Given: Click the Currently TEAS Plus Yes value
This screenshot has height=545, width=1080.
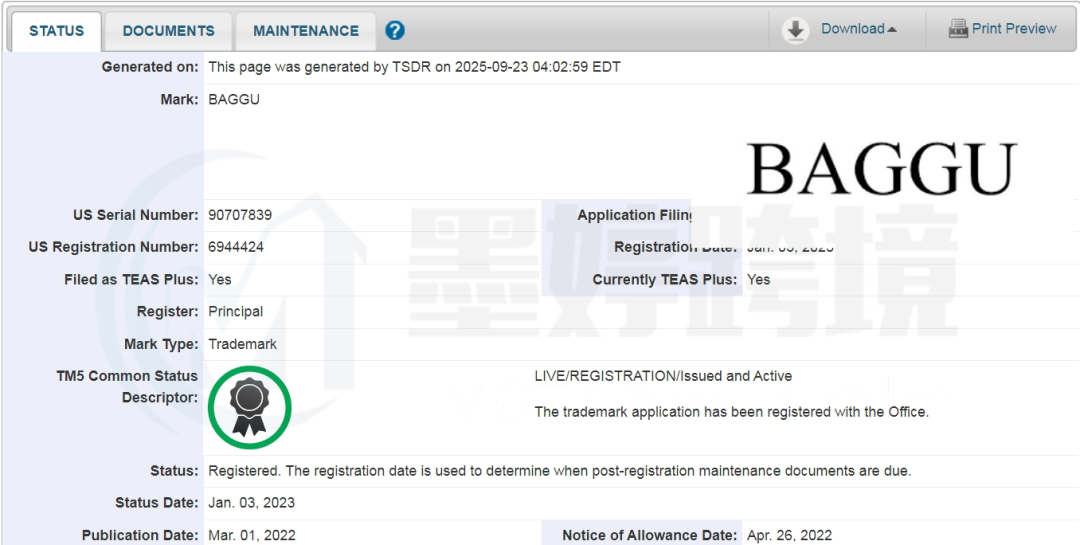Looking at the screenshot, I should [758, 280].
